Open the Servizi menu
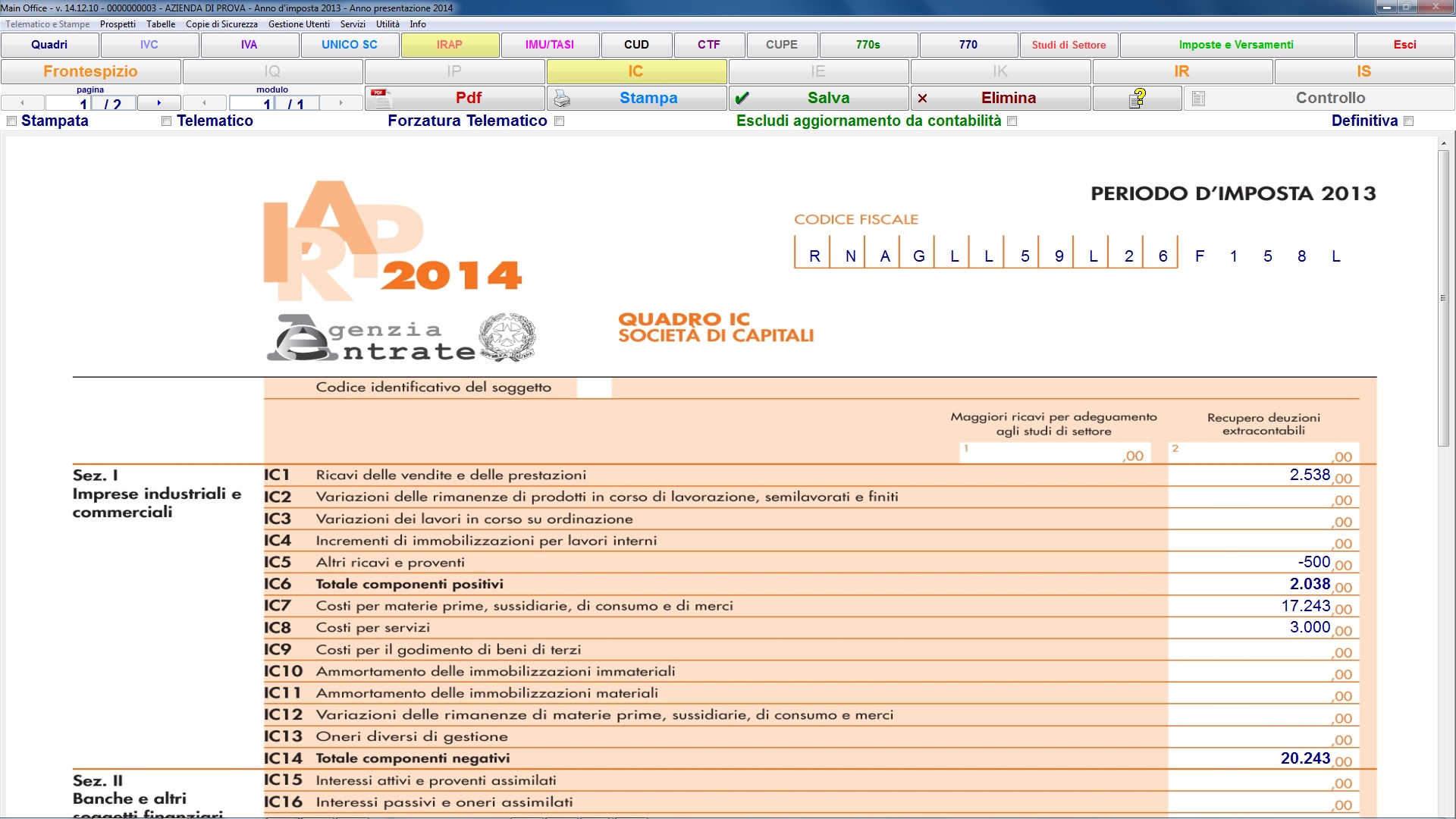The image size is (1456, 819). (353, 24)
